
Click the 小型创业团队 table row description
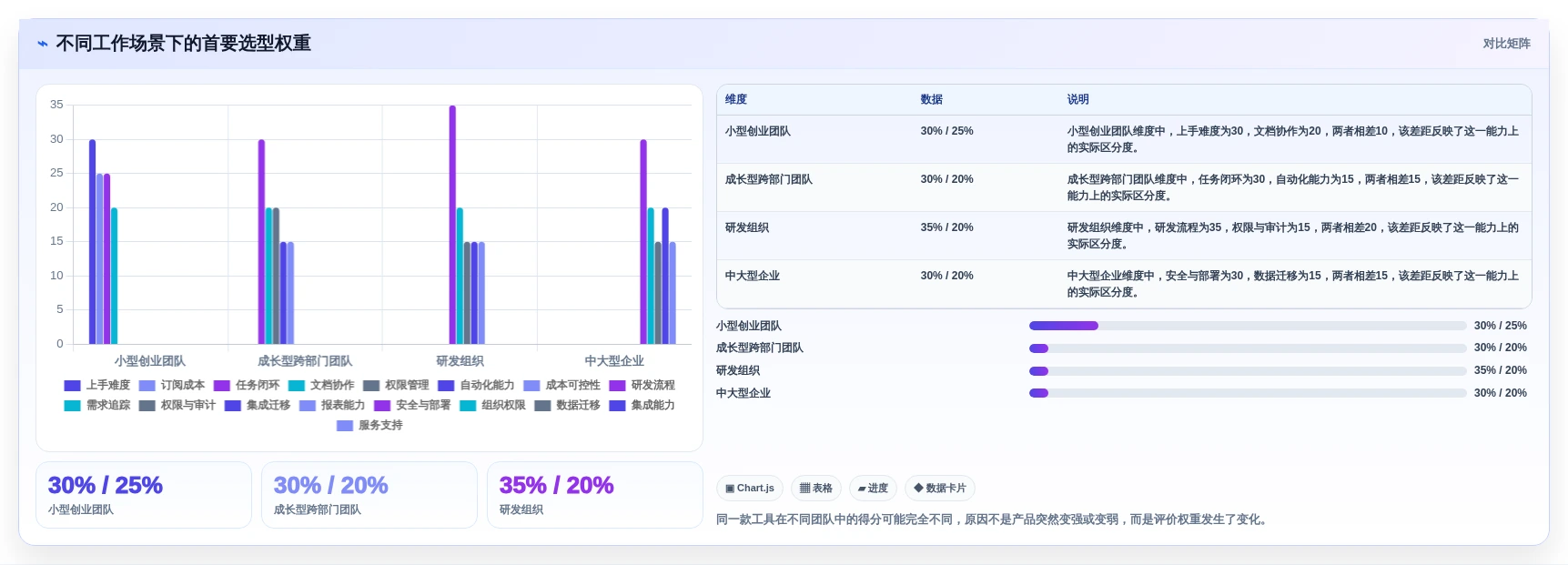pyautogui.click(x=1293, y=139)
